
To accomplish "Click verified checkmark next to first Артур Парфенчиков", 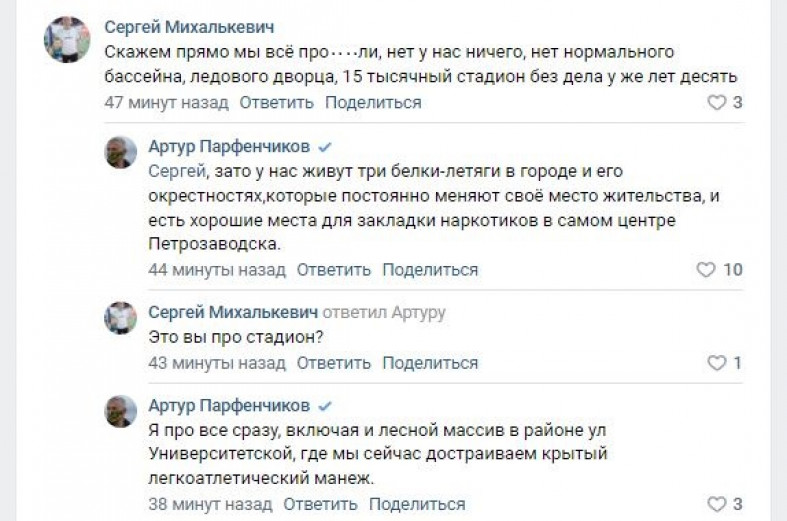I will 325,147.
